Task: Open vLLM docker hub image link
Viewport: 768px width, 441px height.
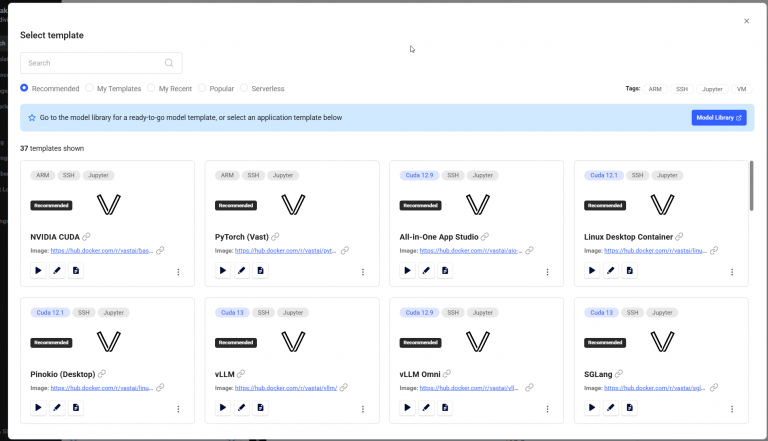Action: (286, 388)
